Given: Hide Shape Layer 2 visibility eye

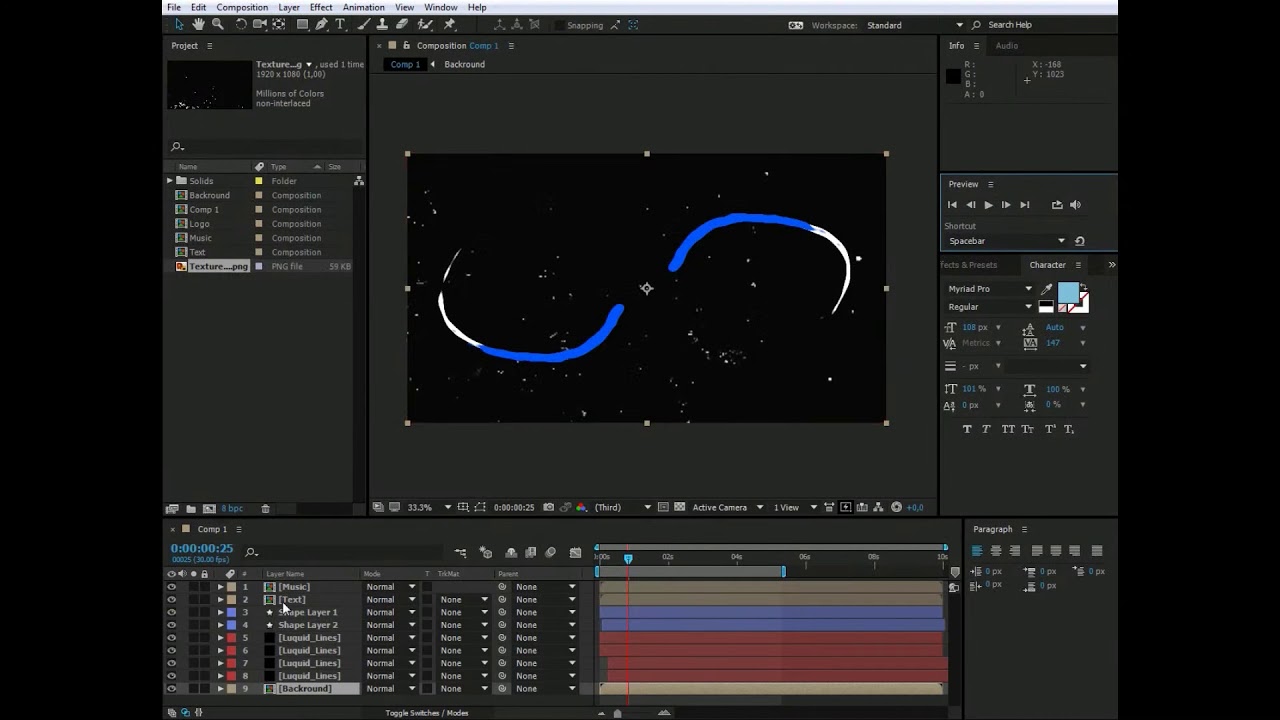Looking at the screenshot, I should coord(171,625).
